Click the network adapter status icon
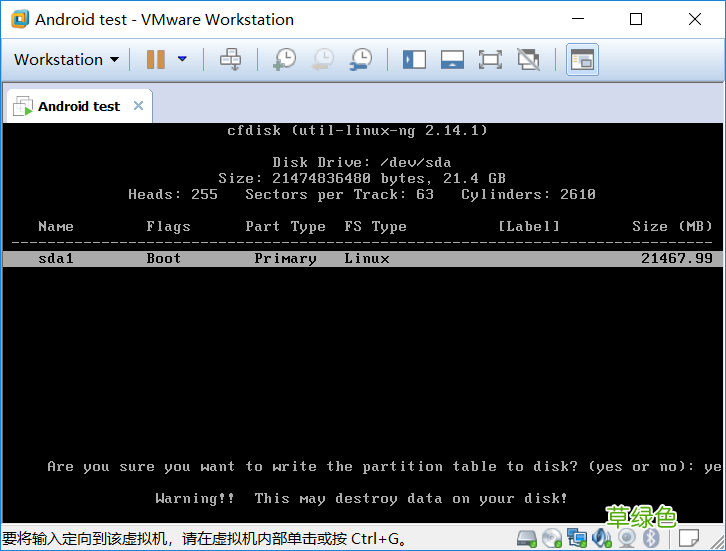This screenshot has height=551, width=726. (x=577, y=538)
